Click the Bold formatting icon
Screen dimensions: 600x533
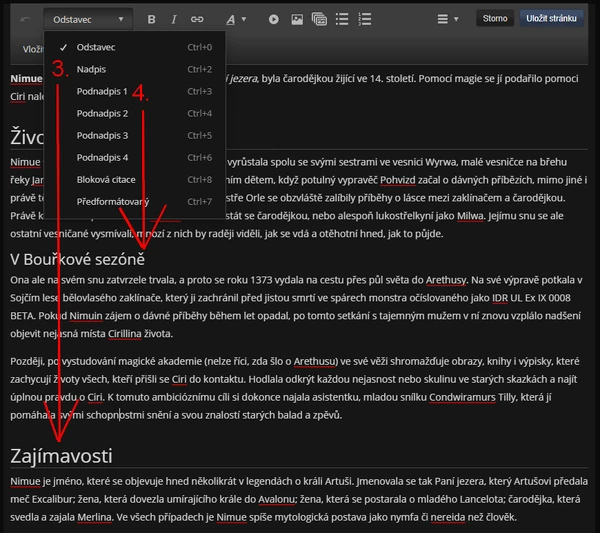(152, 19)
